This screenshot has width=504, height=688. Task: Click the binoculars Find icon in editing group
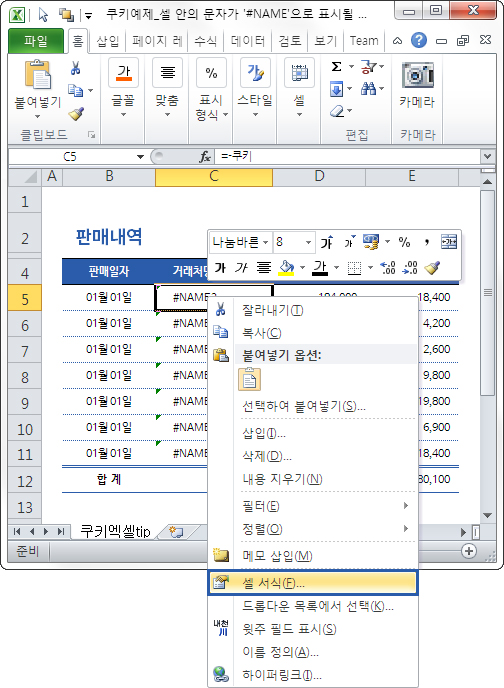click(x=368, y=89)
